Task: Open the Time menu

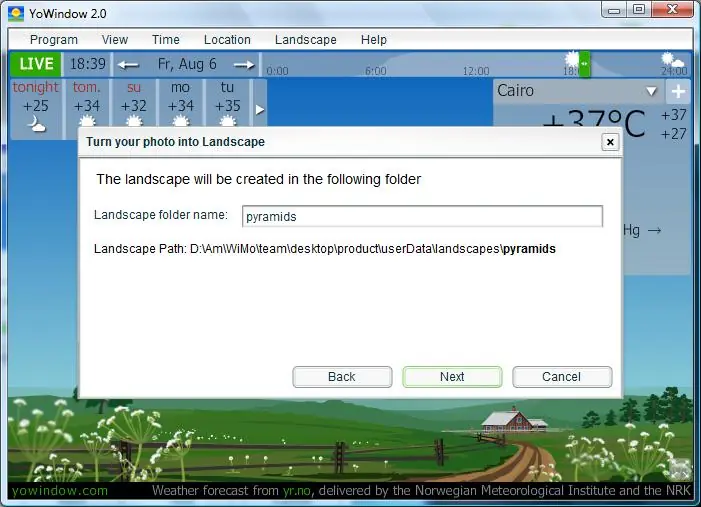Action: (165, 40)
